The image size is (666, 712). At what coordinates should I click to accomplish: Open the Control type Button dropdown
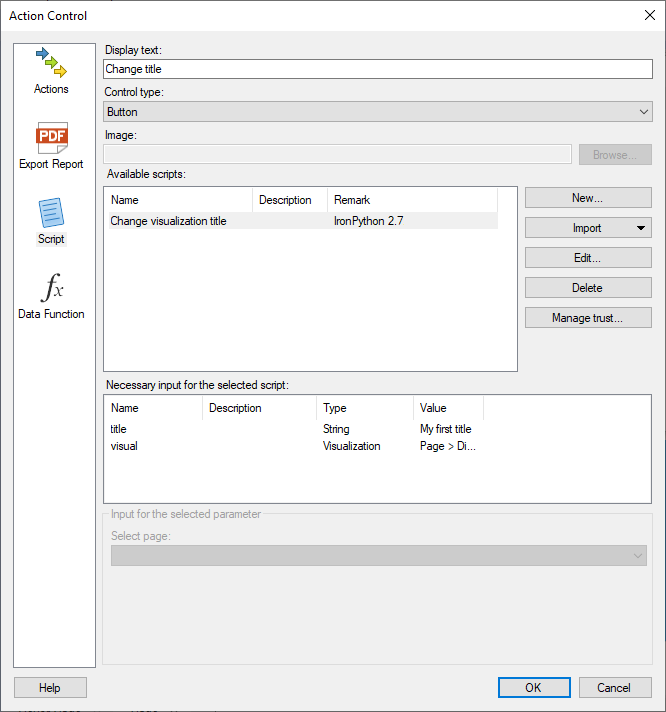(378, 112)
